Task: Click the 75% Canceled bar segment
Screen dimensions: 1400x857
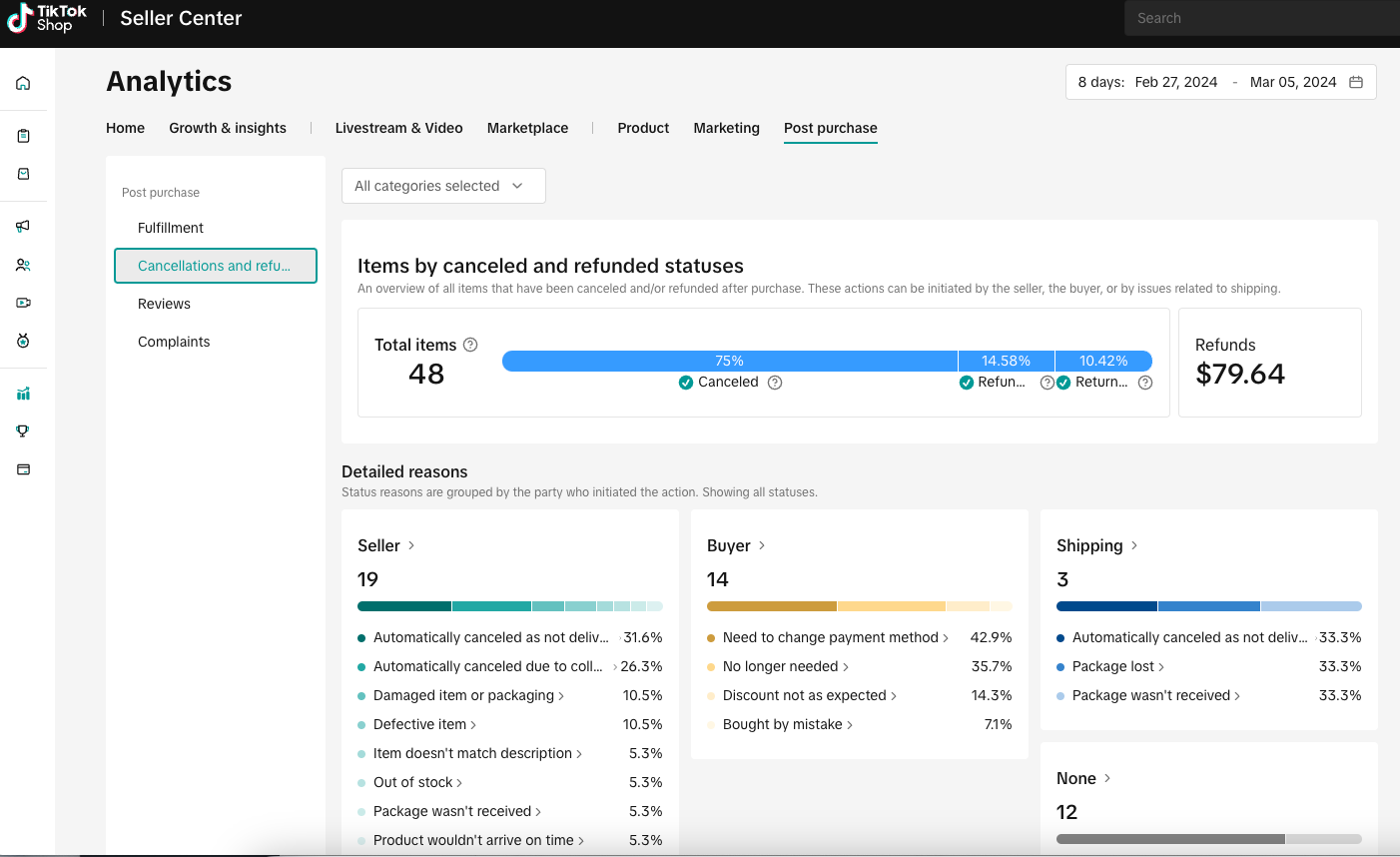Action: (729, 361)
